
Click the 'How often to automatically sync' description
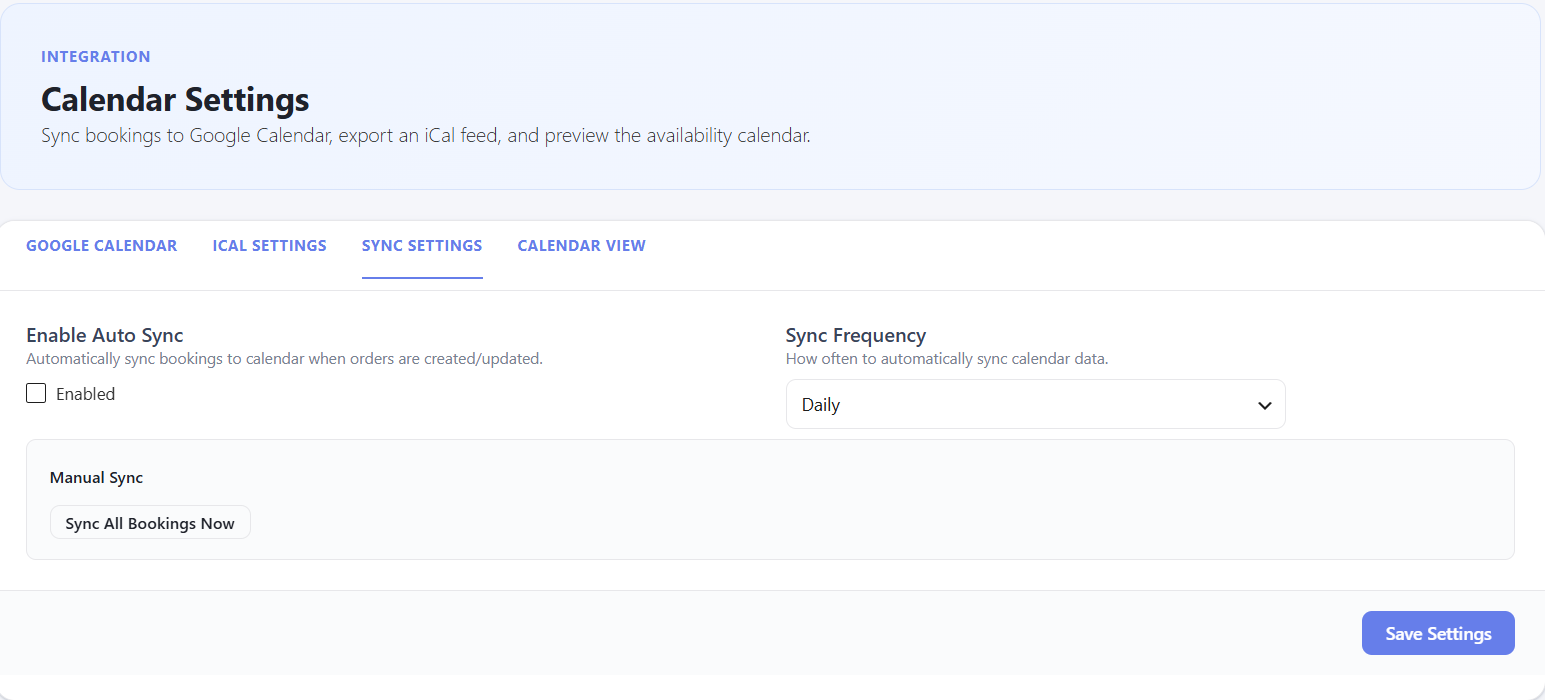click(947, 359)
